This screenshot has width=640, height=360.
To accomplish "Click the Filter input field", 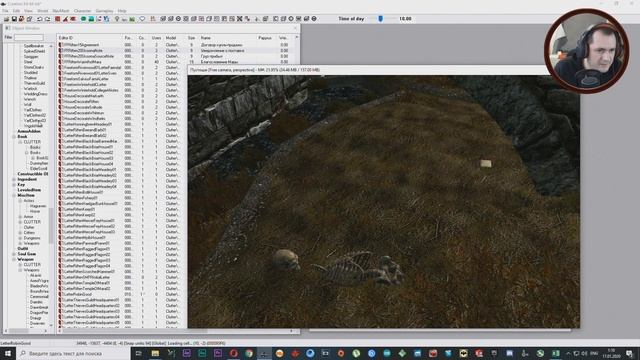I will [29, 38].
